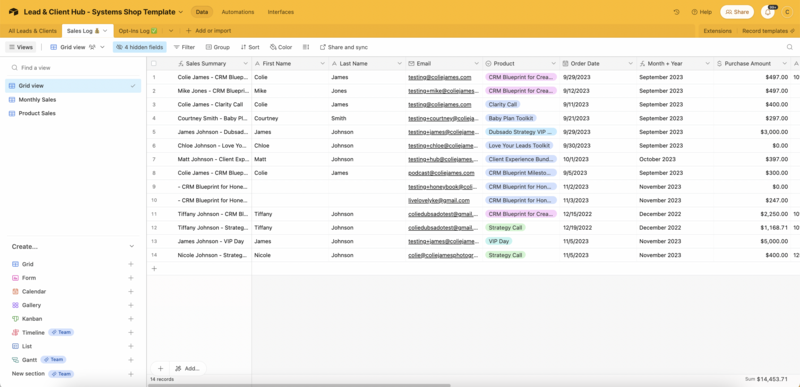Open the First Name column dropdown
The width and height of the screenshot is (800, 387).
coord(322,64)
